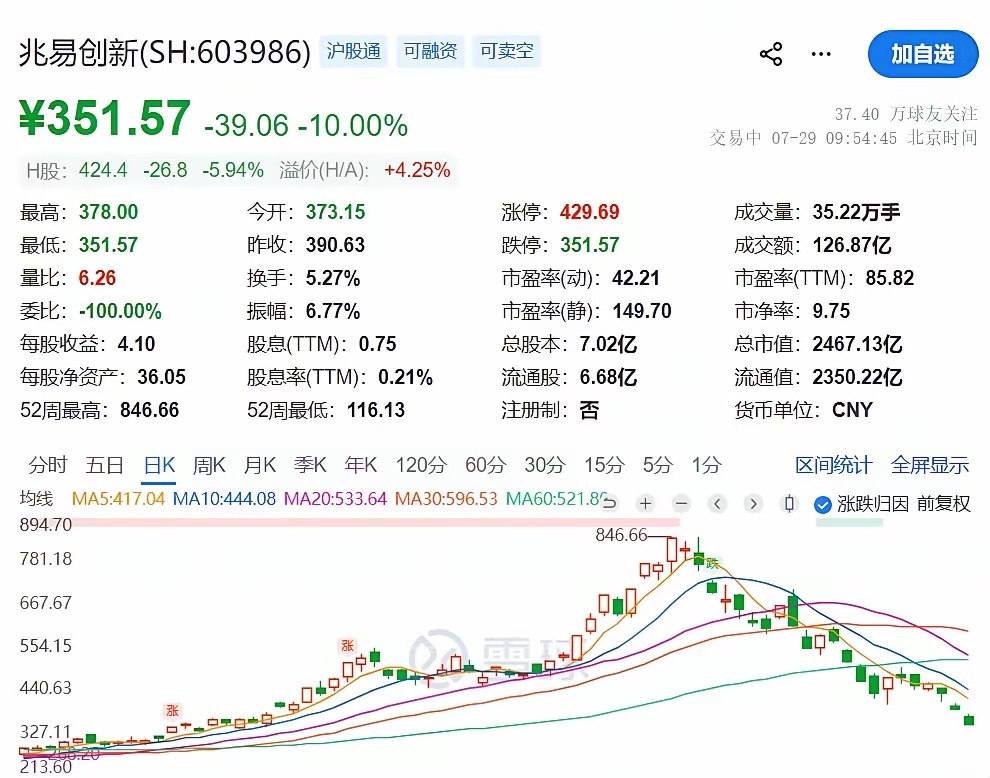Click the 总市值 value 2467.13亿
Image resolution: width=990 pixels, height=778 pixels.
click(x=857, y=344)
